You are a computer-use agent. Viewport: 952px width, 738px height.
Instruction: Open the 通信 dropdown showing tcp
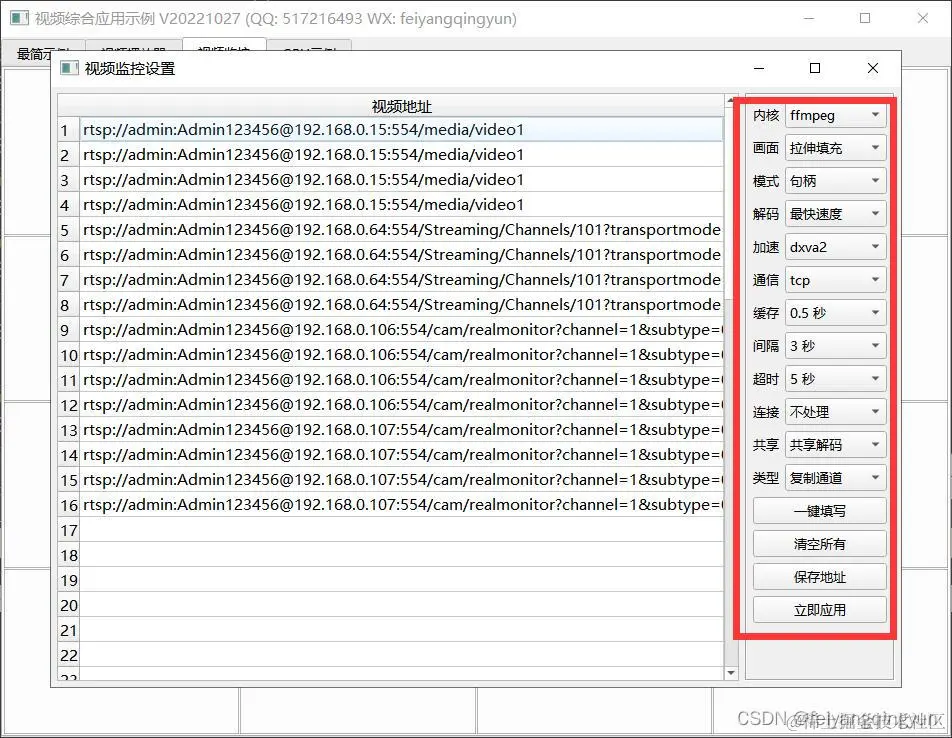point(835,280)
